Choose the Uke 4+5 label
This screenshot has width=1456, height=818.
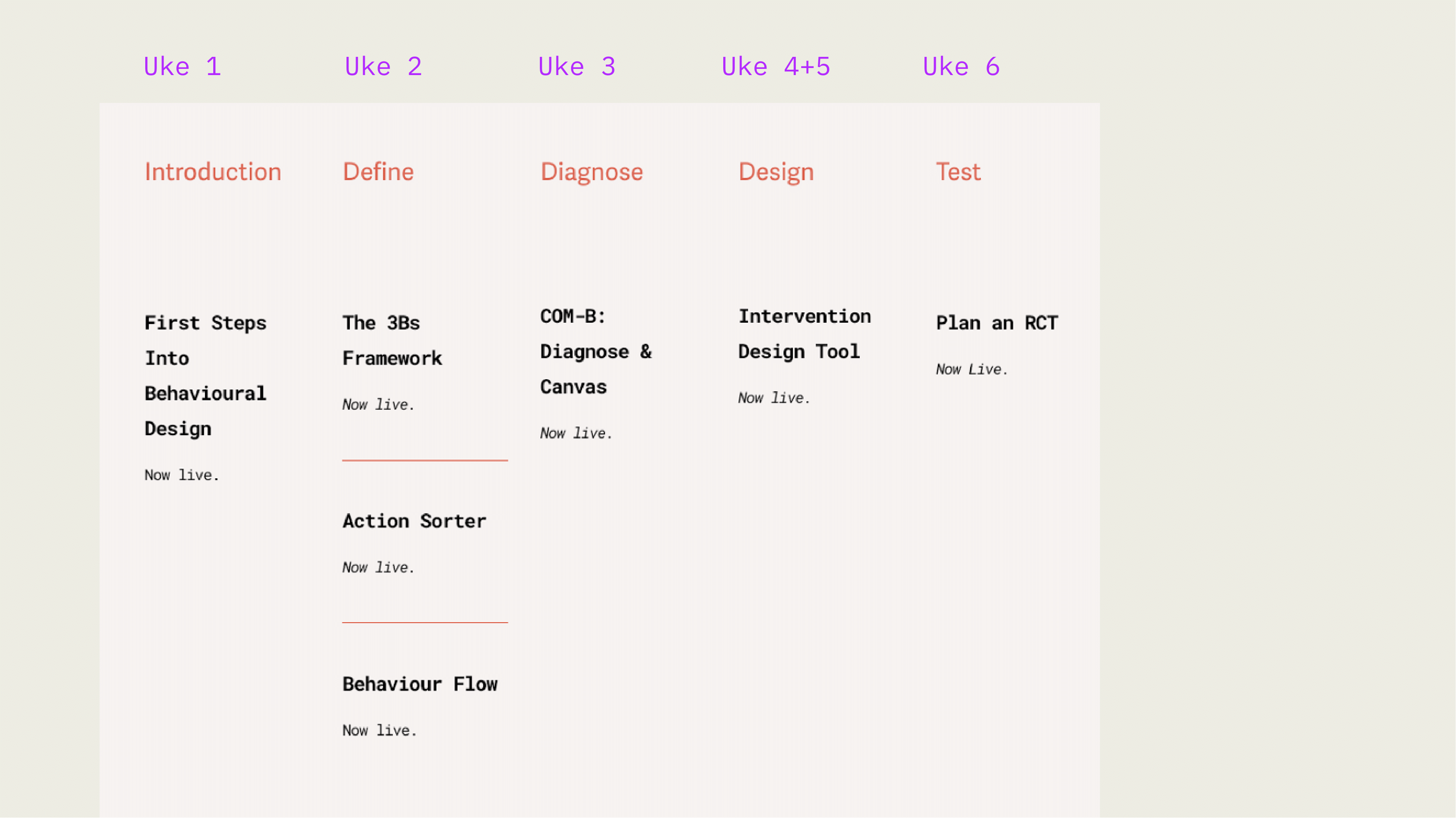(x=776, y=67)
